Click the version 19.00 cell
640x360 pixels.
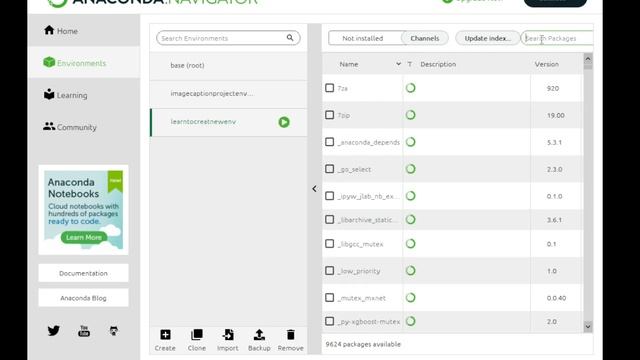556,116
